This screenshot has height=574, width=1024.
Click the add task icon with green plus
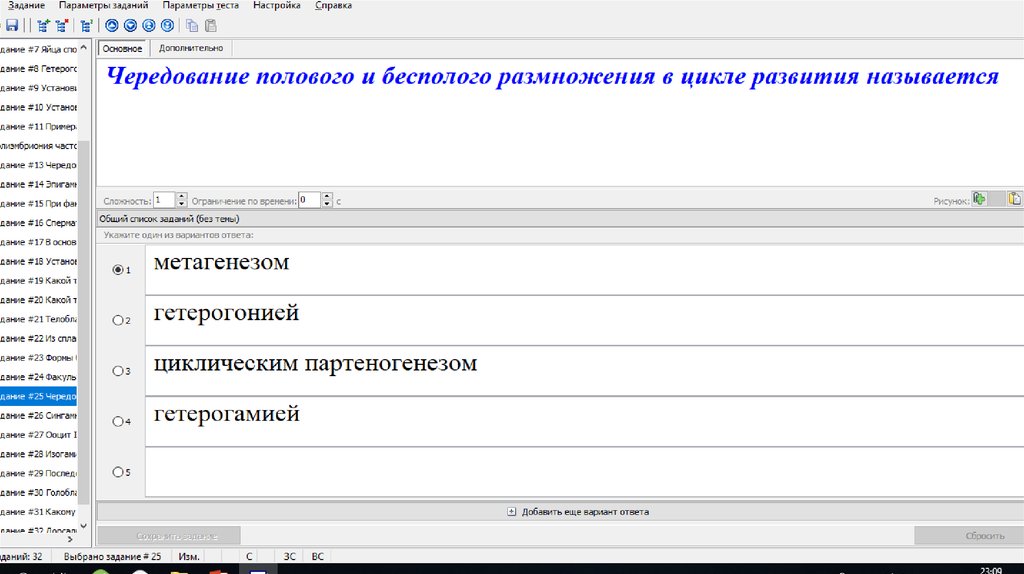pos(43,26)
